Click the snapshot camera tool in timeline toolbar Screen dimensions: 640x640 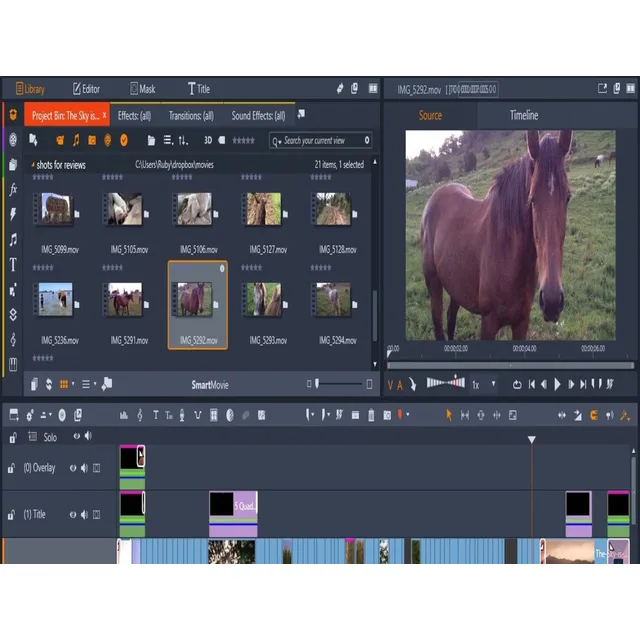click(387, 416)
